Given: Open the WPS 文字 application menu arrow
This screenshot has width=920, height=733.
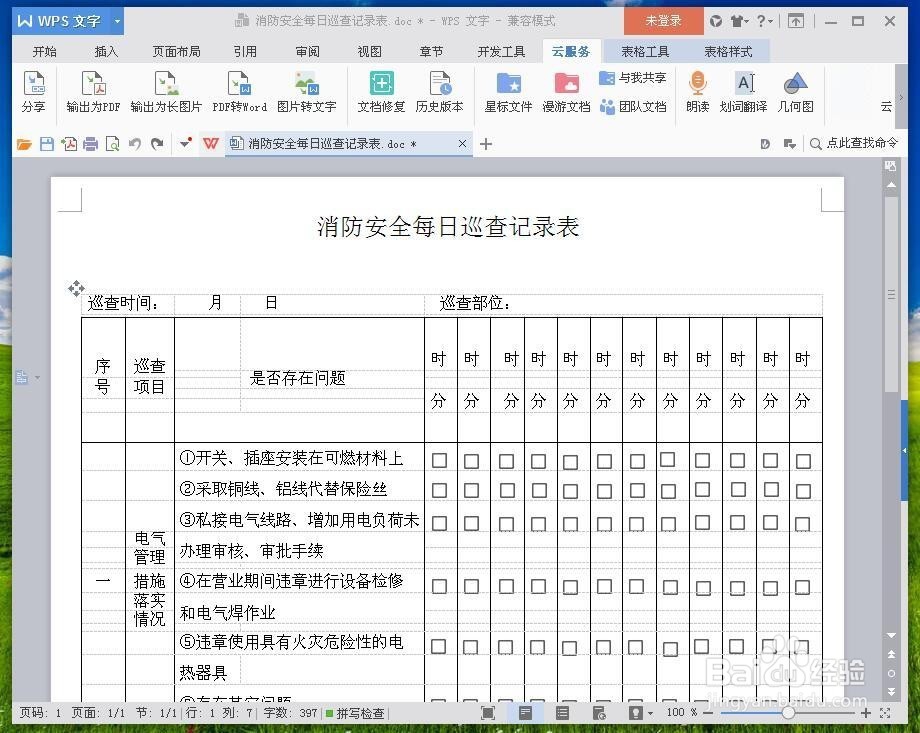Looking at the screenshot, I should (117, 21).
